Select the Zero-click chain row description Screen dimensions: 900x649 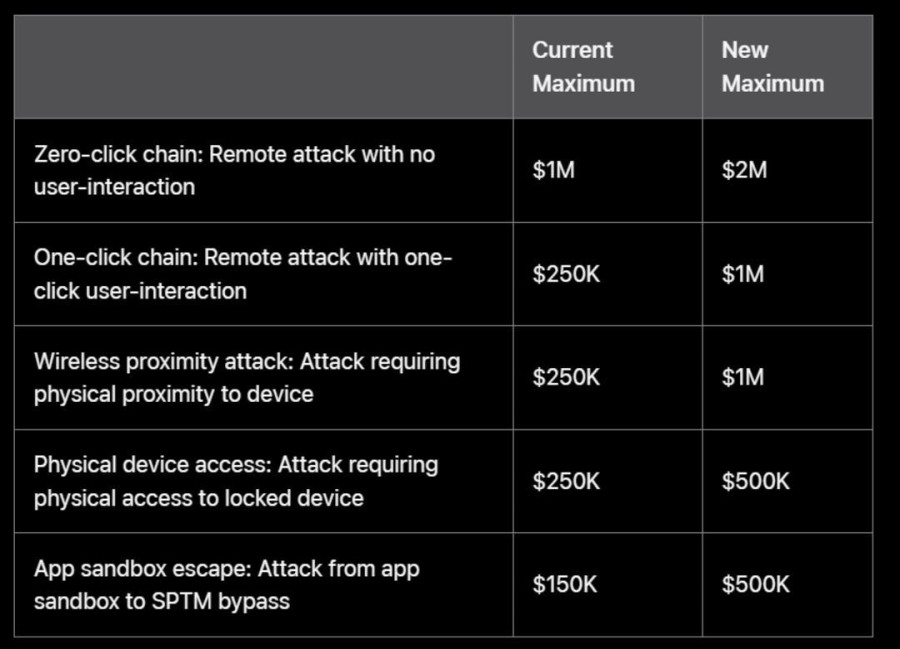click(234, 171)
